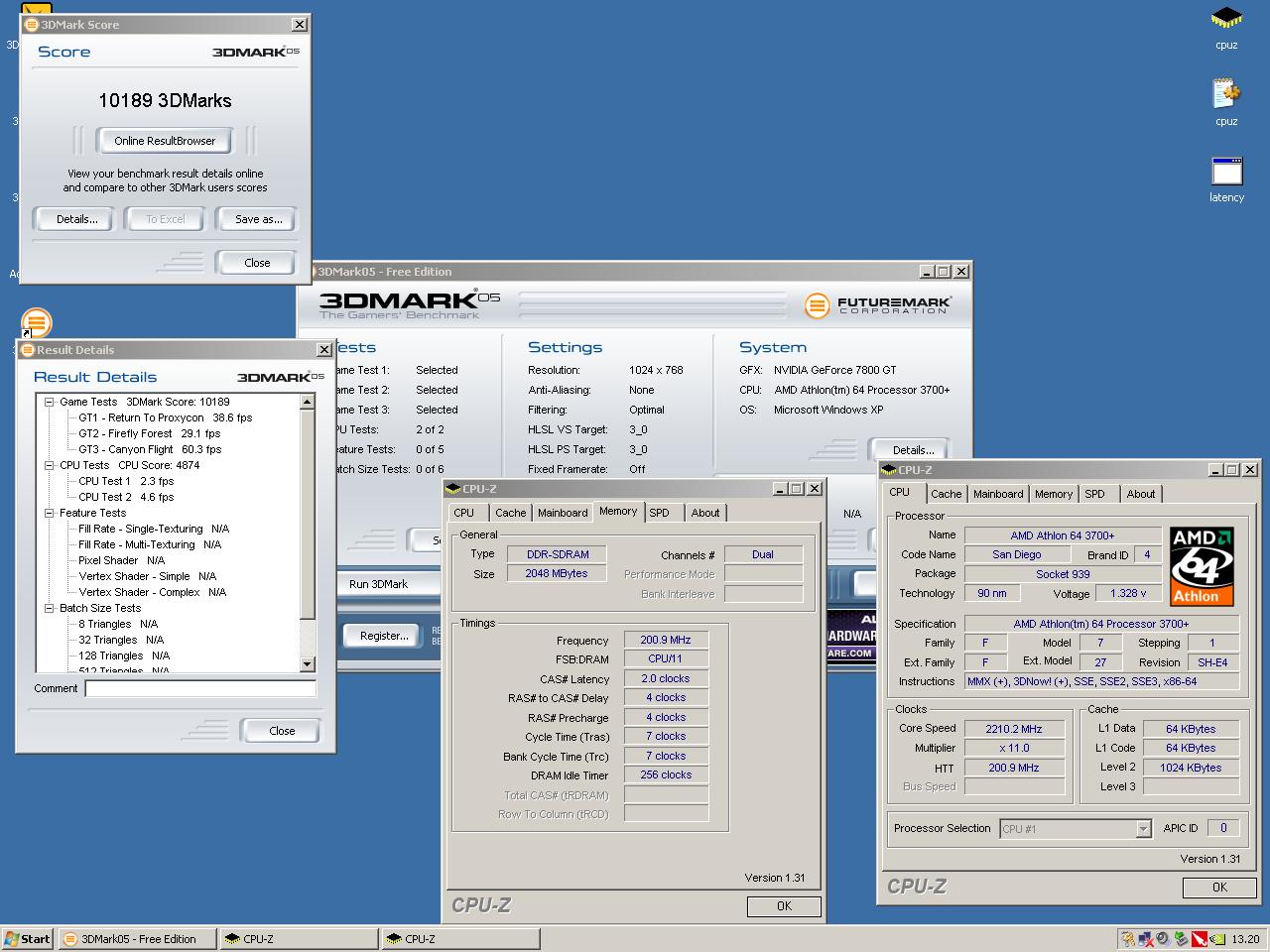1270x952 pixels.
Task: Click the Online ResultBrowser button
Action: pyautogui.click(x=165, y=141)
